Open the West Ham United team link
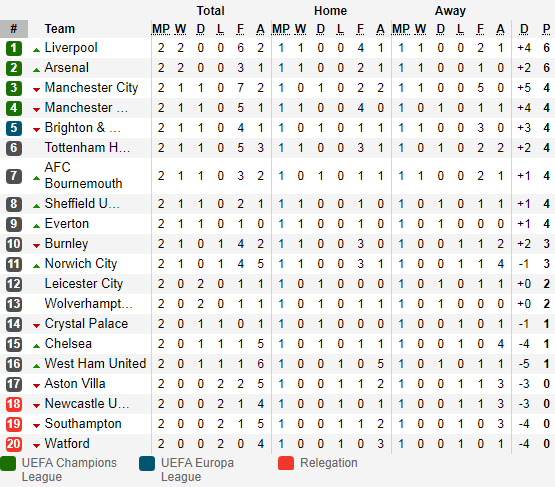This screenshot has height=487, width=555. coord(95,363)
